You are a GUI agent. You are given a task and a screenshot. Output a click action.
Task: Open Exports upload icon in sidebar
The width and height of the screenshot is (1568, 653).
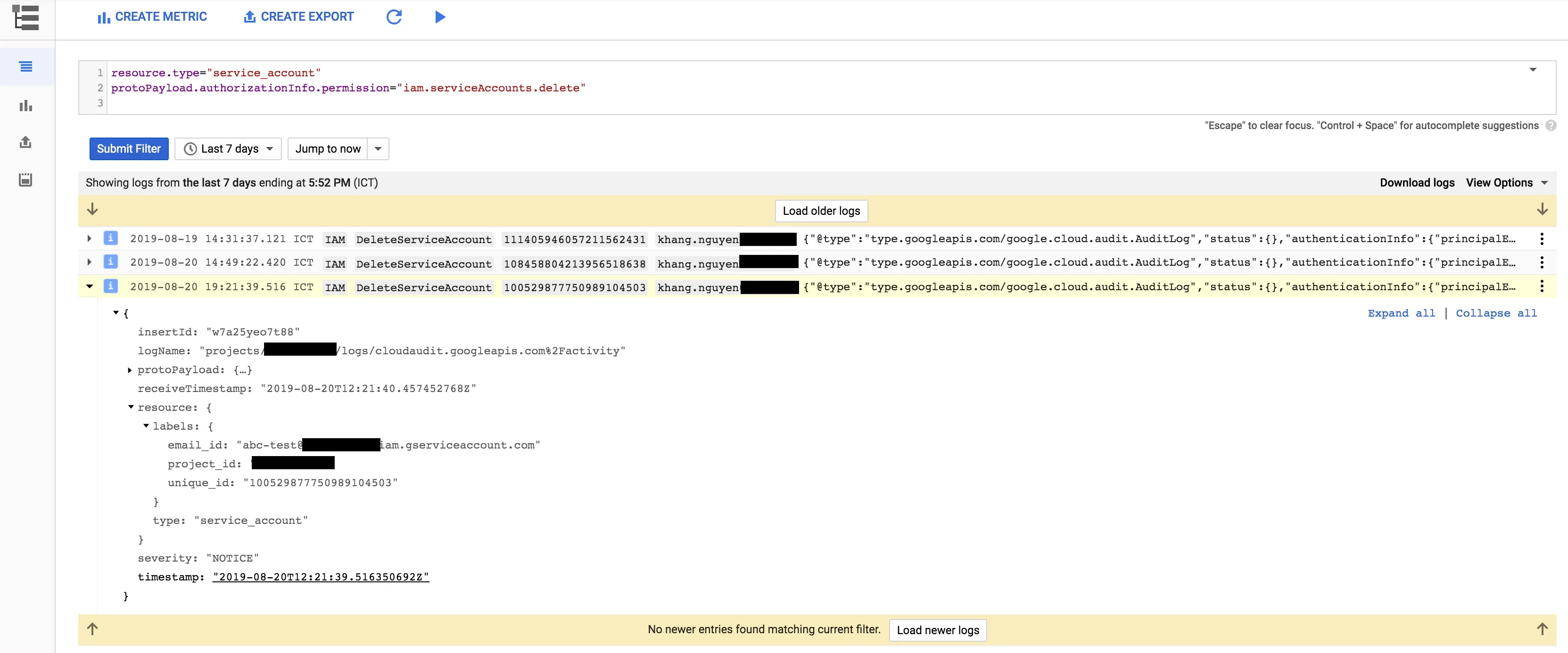coord(25,142)
